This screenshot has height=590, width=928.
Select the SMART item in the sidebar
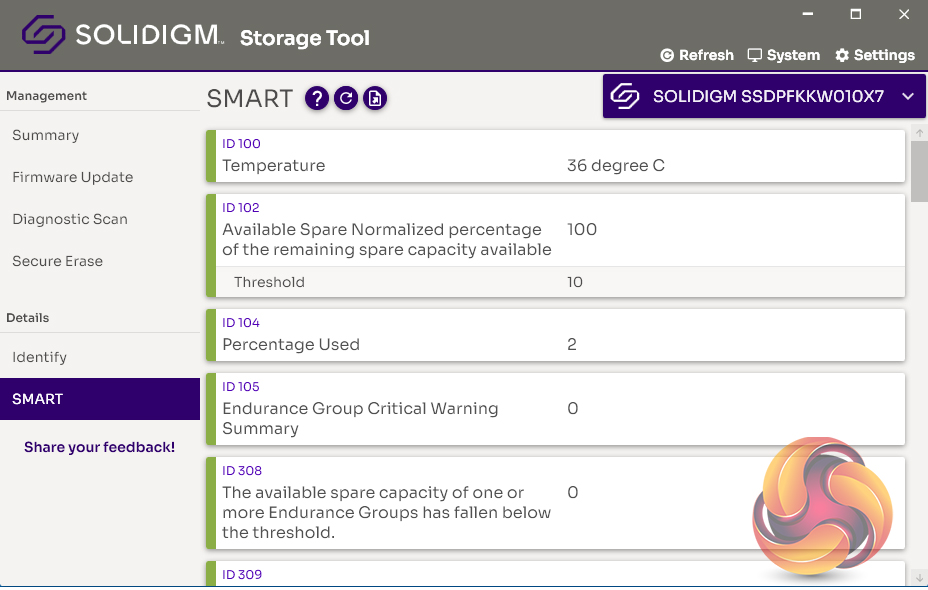(38, 399)
